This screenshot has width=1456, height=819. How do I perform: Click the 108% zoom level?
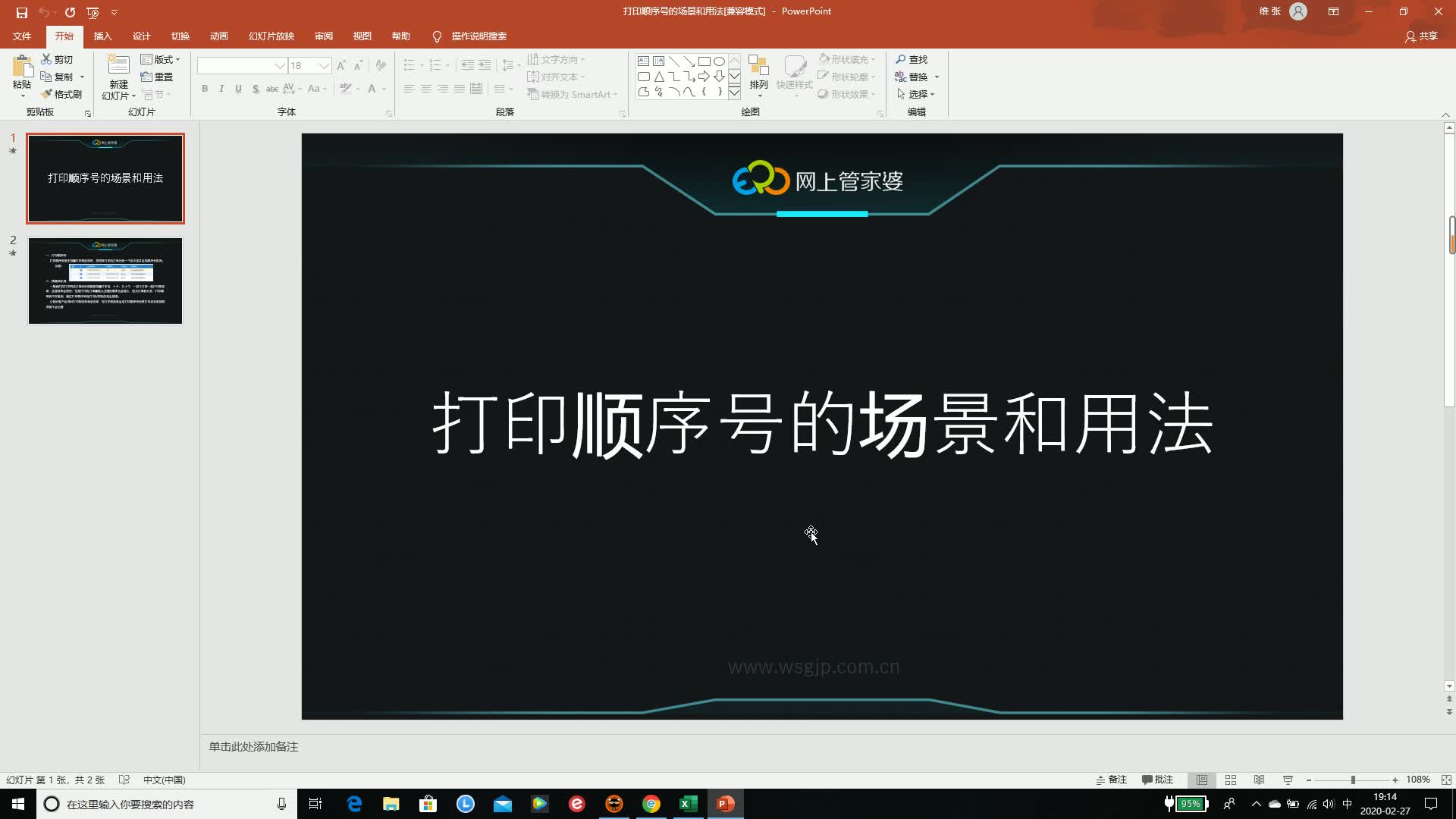tap(1417, 780)
